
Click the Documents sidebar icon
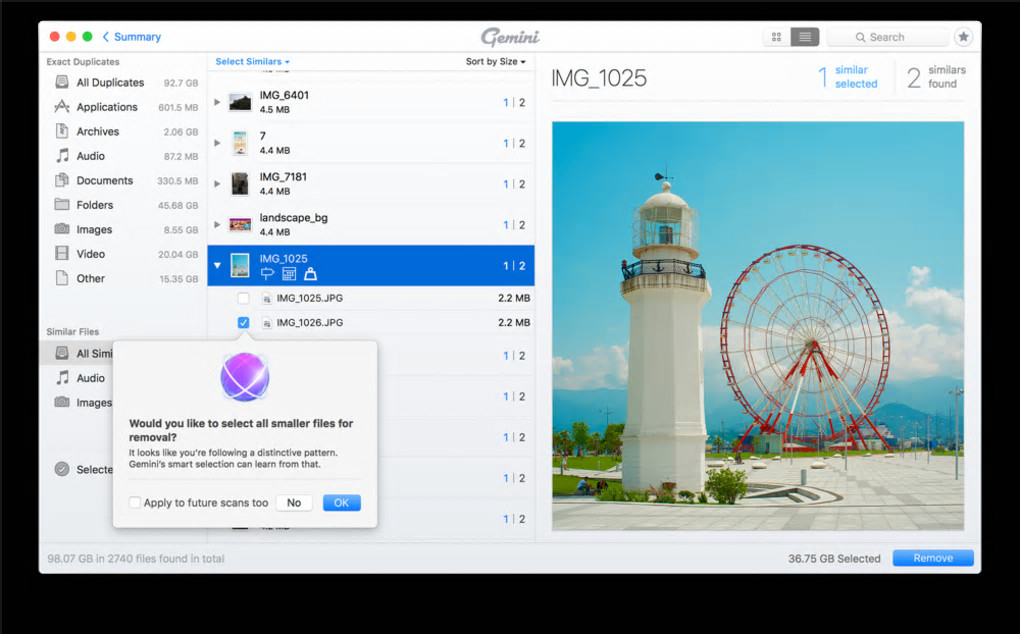point(62,180)
